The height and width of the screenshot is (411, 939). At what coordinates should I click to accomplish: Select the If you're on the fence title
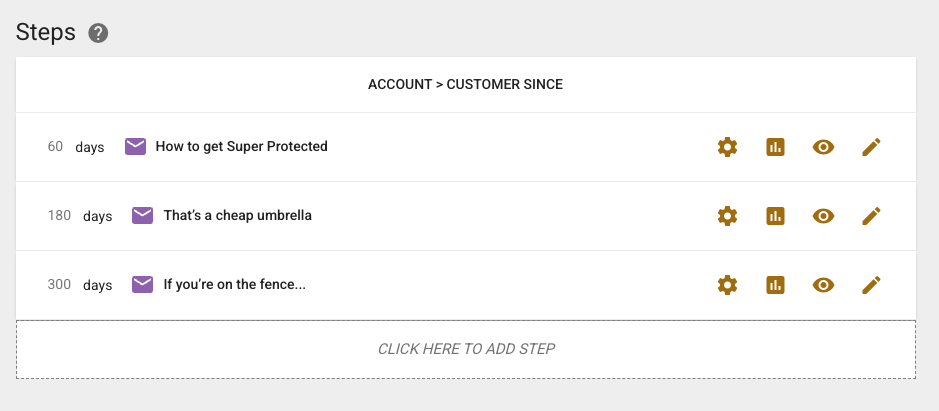click(234, 285)
